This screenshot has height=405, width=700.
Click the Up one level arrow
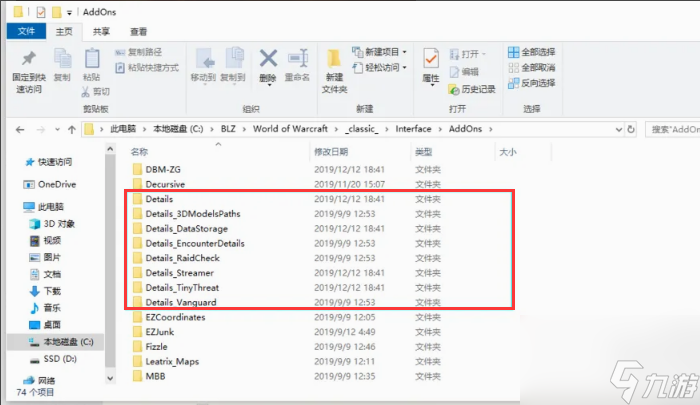click(x=72, y=129)
